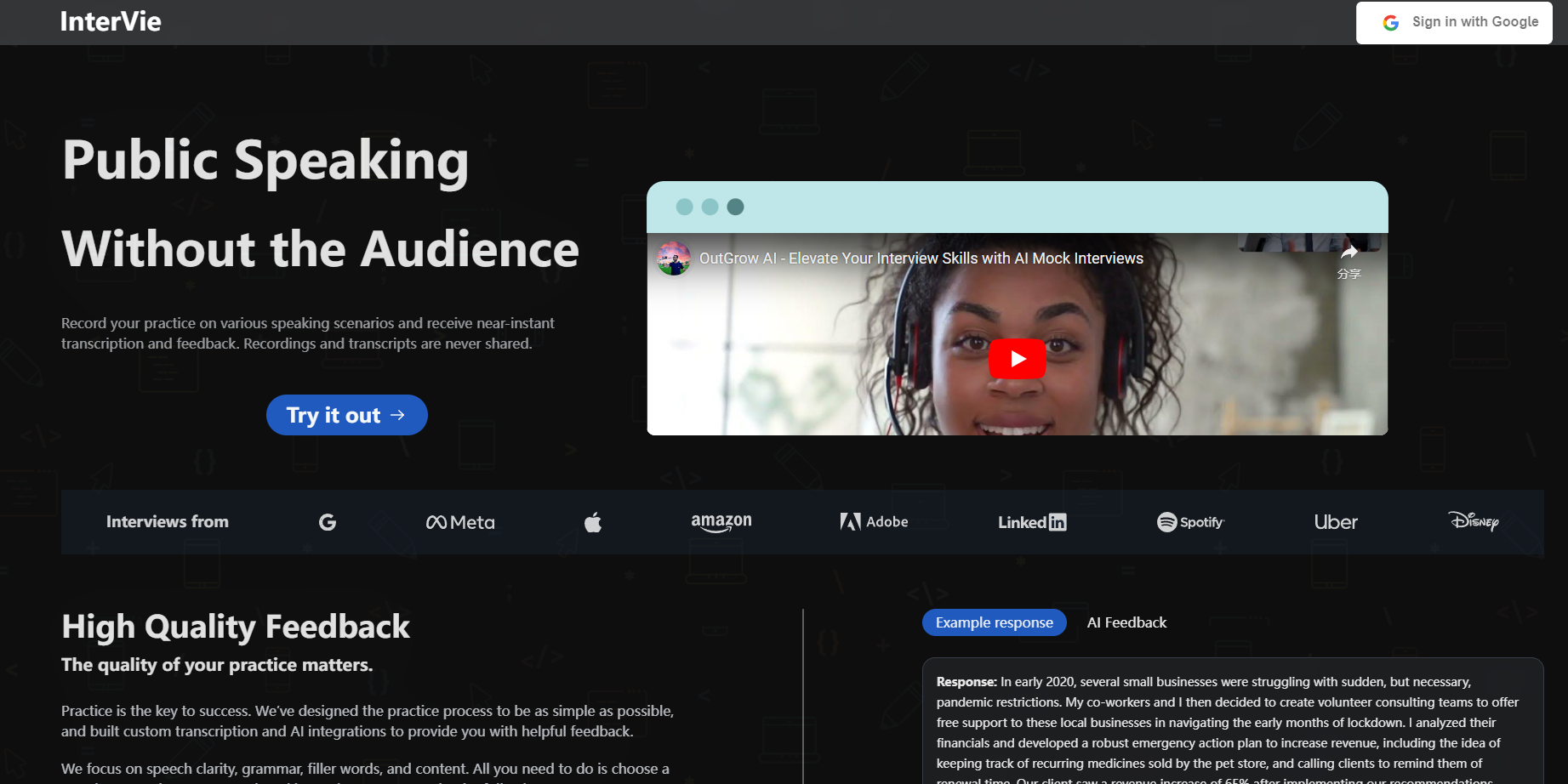
Task: Click the Google logo in the interviews row
Action: tap(328, 522)
